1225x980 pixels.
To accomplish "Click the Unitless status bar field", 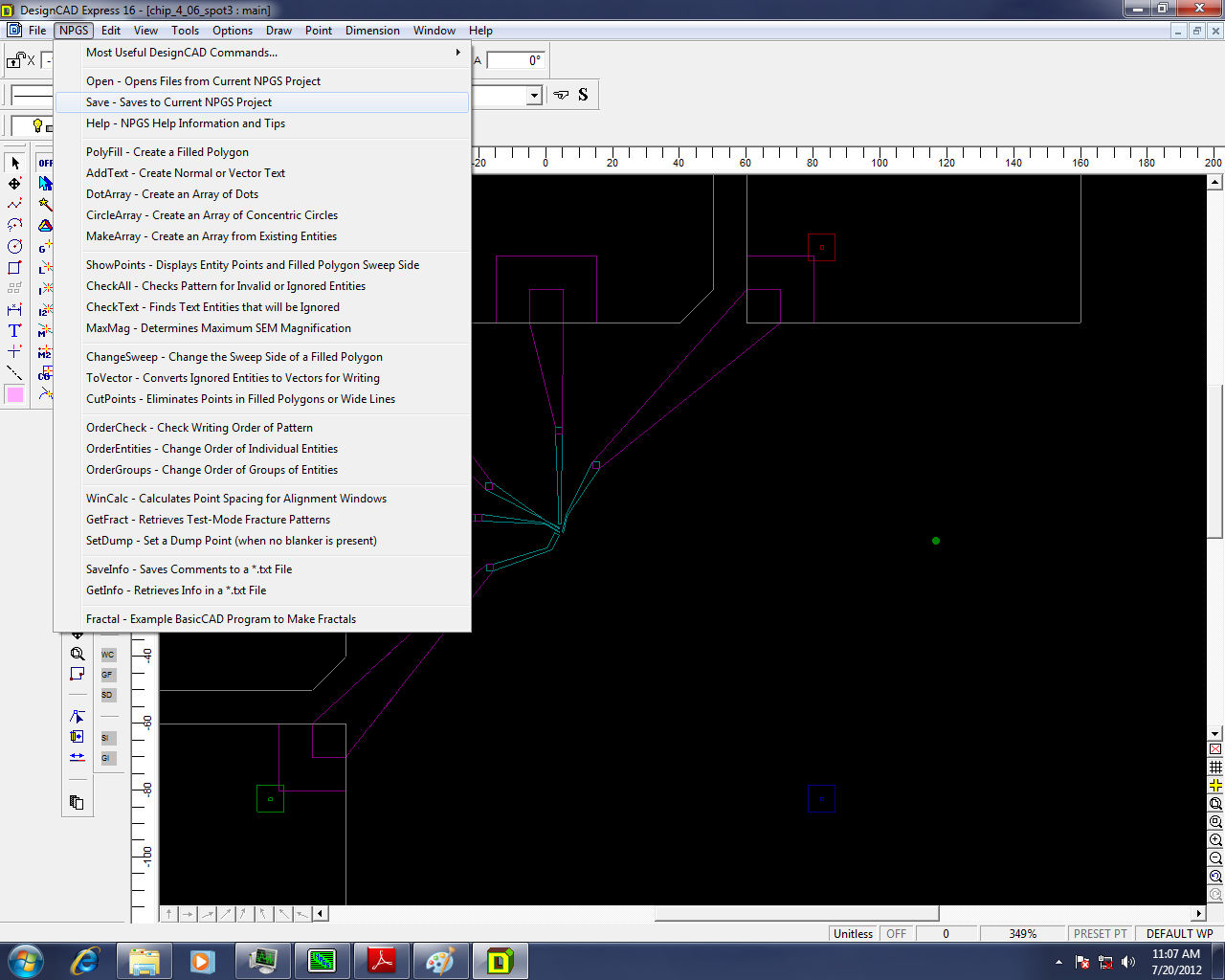I will click(x=853, y=934).
